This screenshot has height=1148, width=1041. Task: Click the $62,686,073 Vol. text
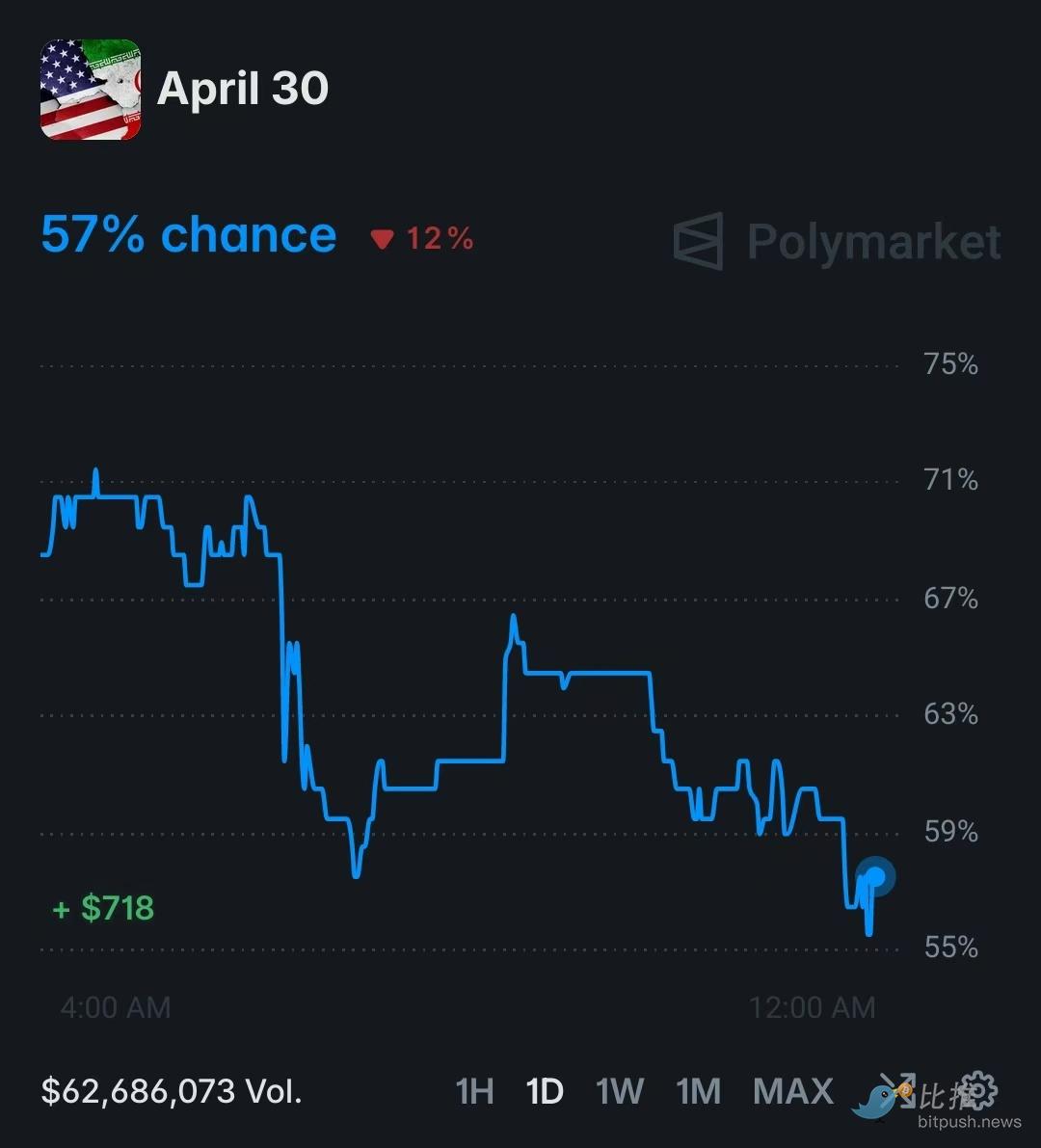pyautogui.click(x=172, y=1091)
